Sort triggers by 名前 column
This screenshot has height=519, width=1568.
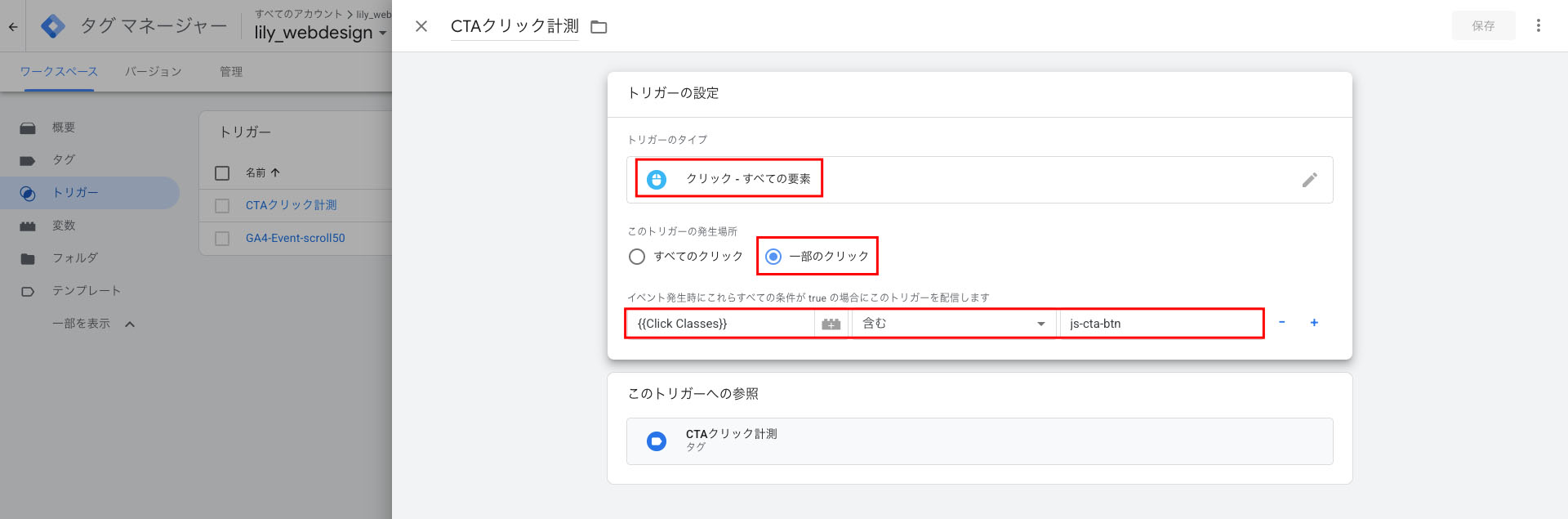(262, 172)
